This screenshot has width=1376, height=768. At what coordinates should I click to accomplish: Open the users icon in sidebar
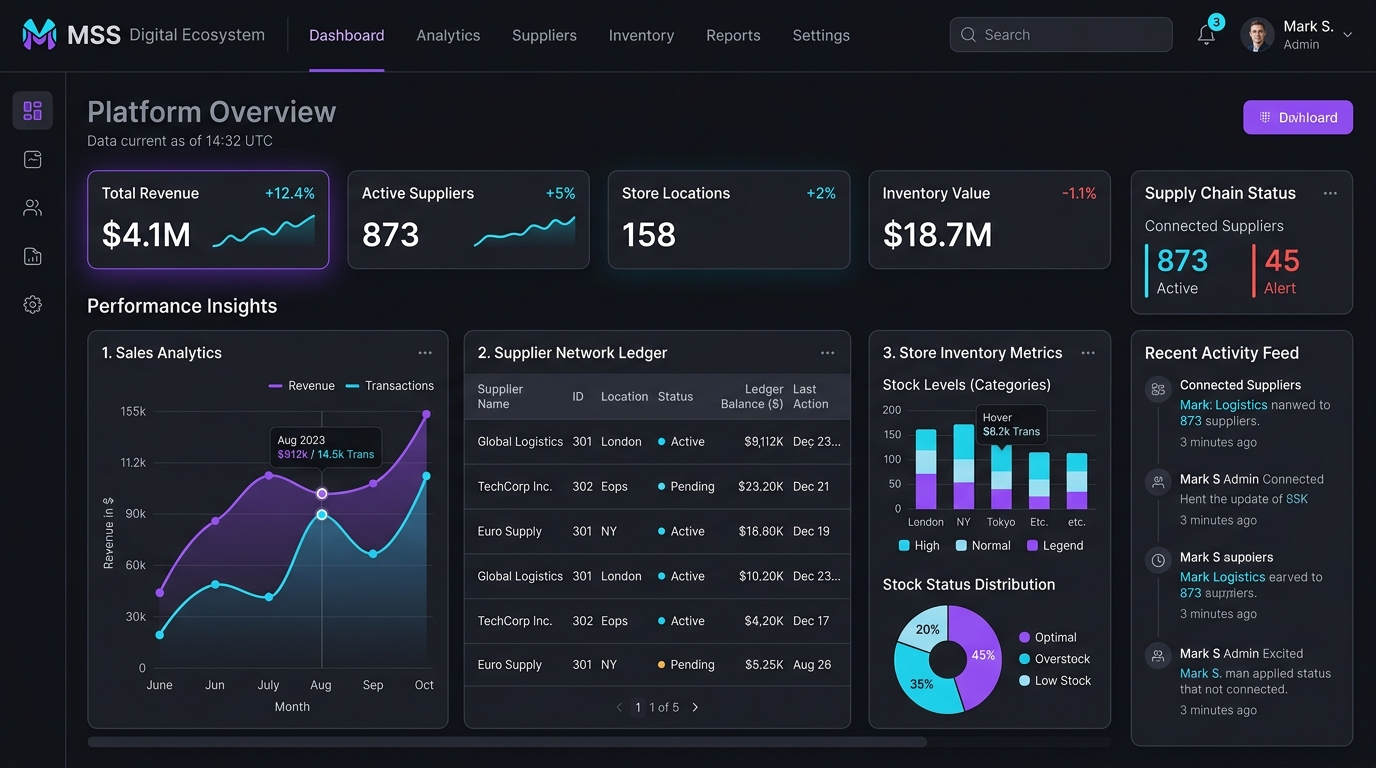click(33, 208)
